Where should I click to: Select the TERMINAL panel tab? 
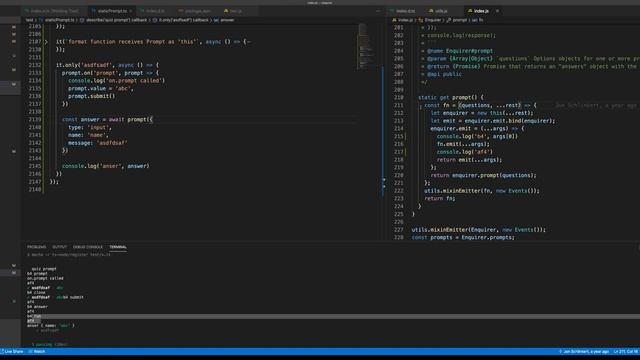point(118,247)
